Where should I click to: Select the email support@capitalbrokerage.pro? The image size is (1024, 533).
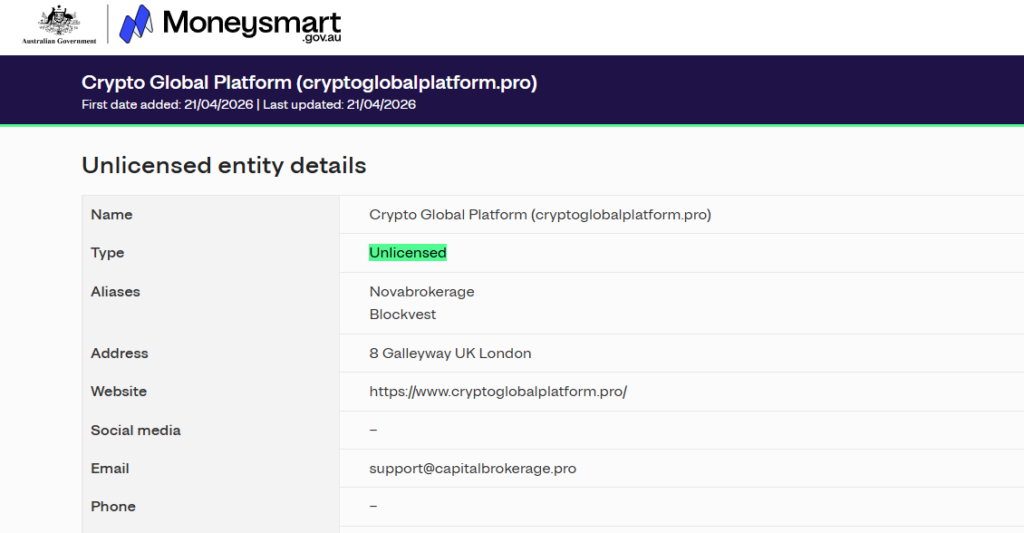(473, 468)
